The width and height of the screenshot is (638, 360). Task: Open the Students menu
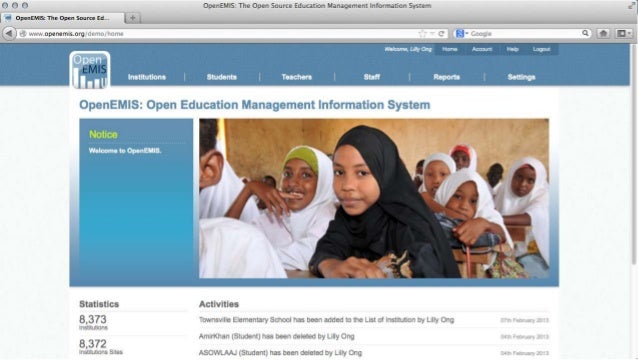(222, 77)
